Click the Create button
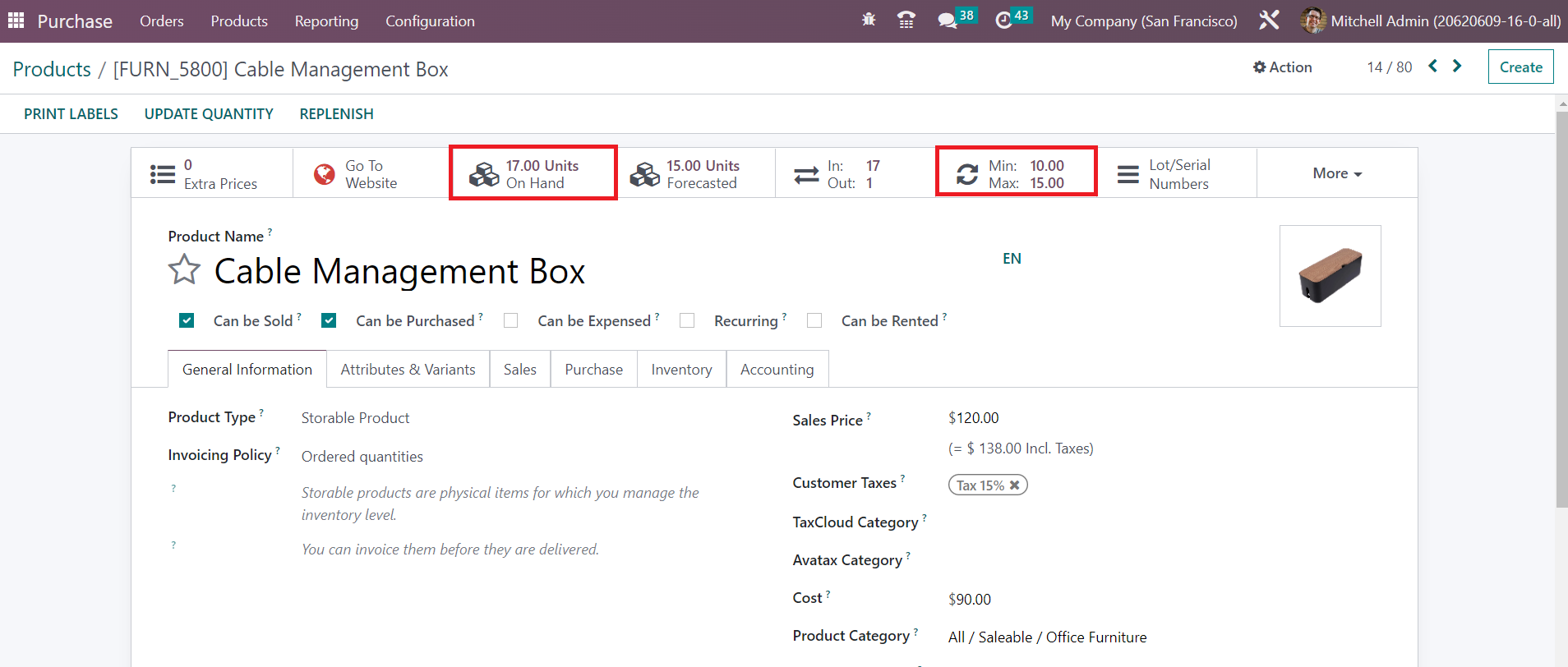The image size is (1568, 667). click(x=1520, y=67)
